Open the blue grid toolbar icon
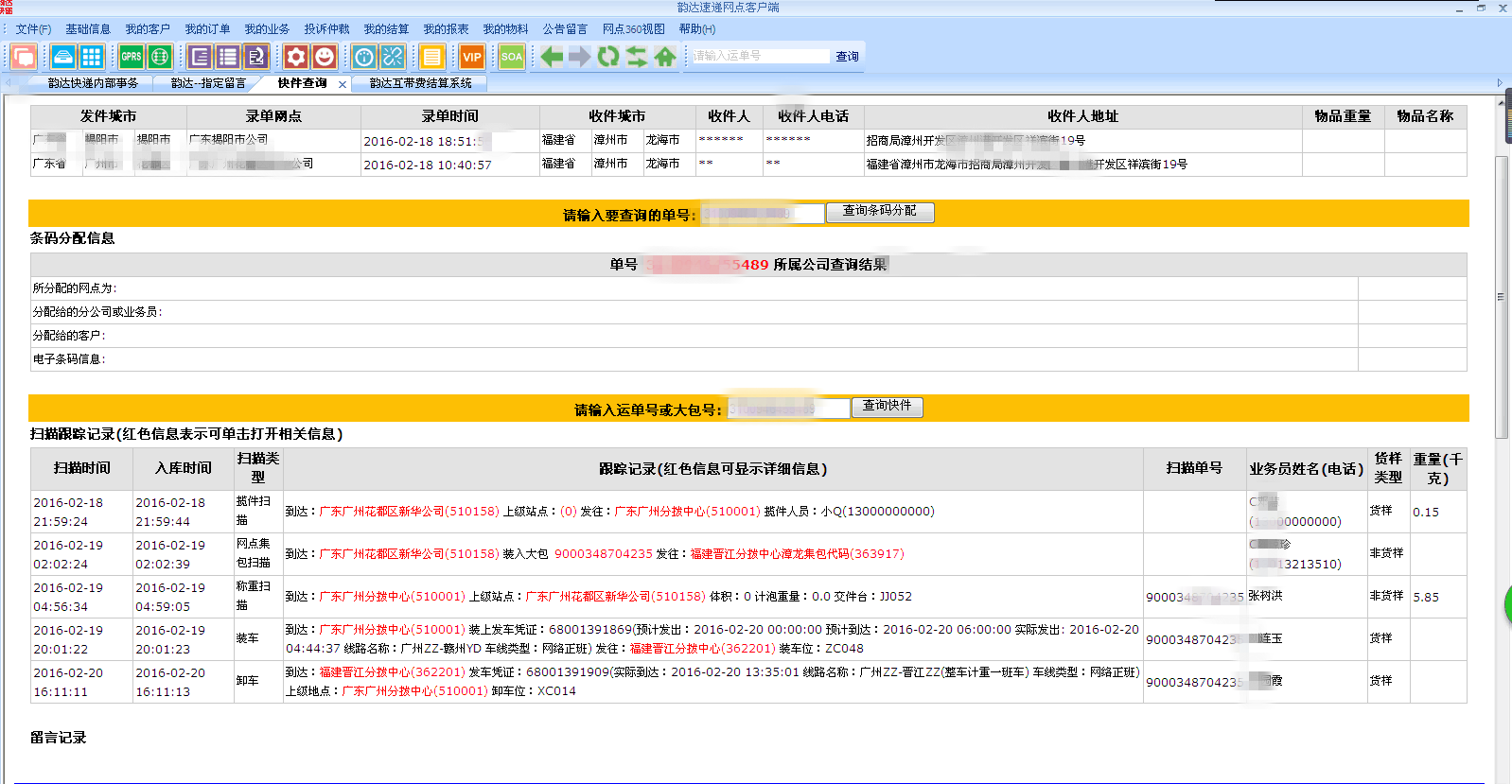 (x=92, y=57)
